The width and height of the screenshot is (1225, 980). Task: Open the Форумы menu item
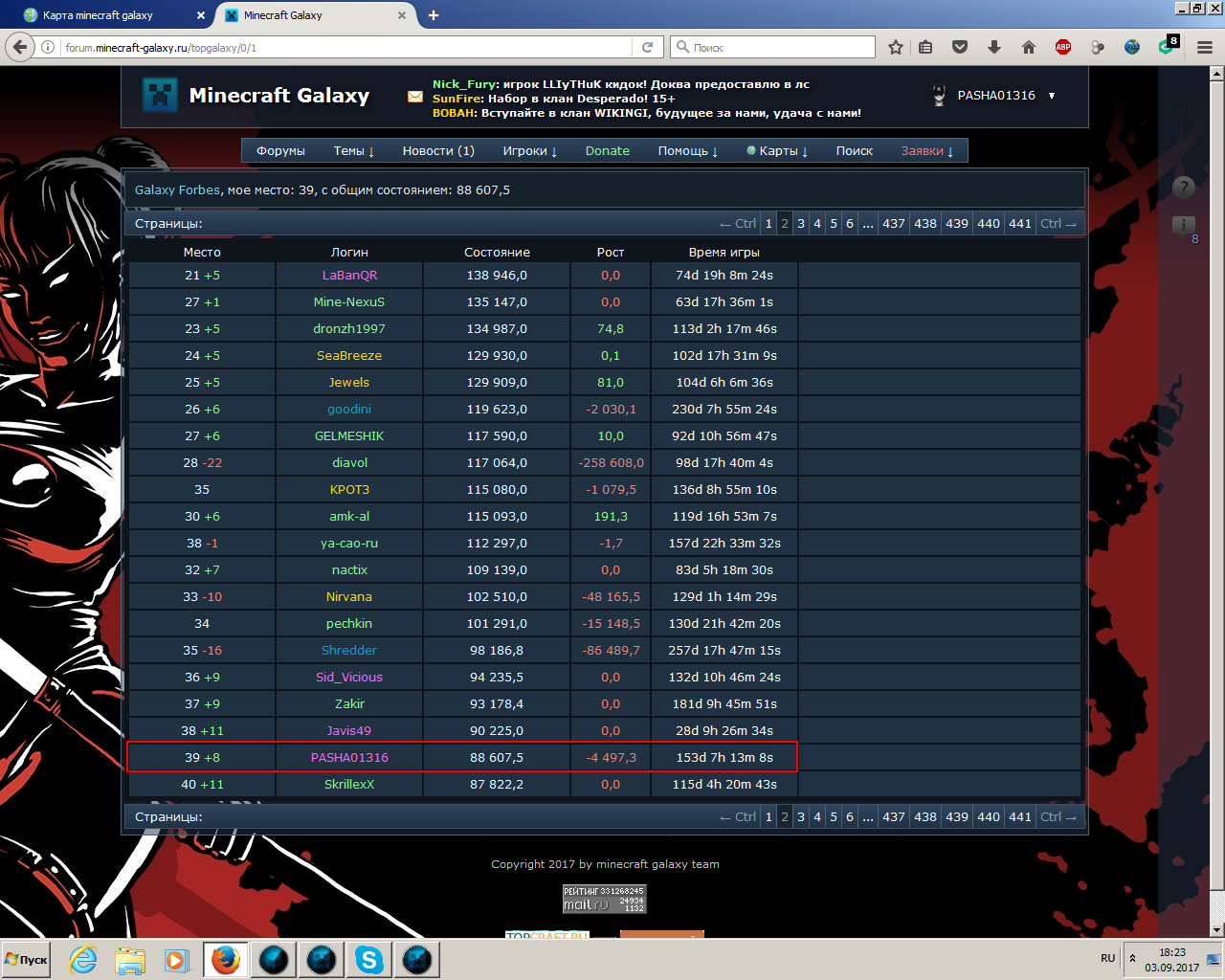[280, 151]
